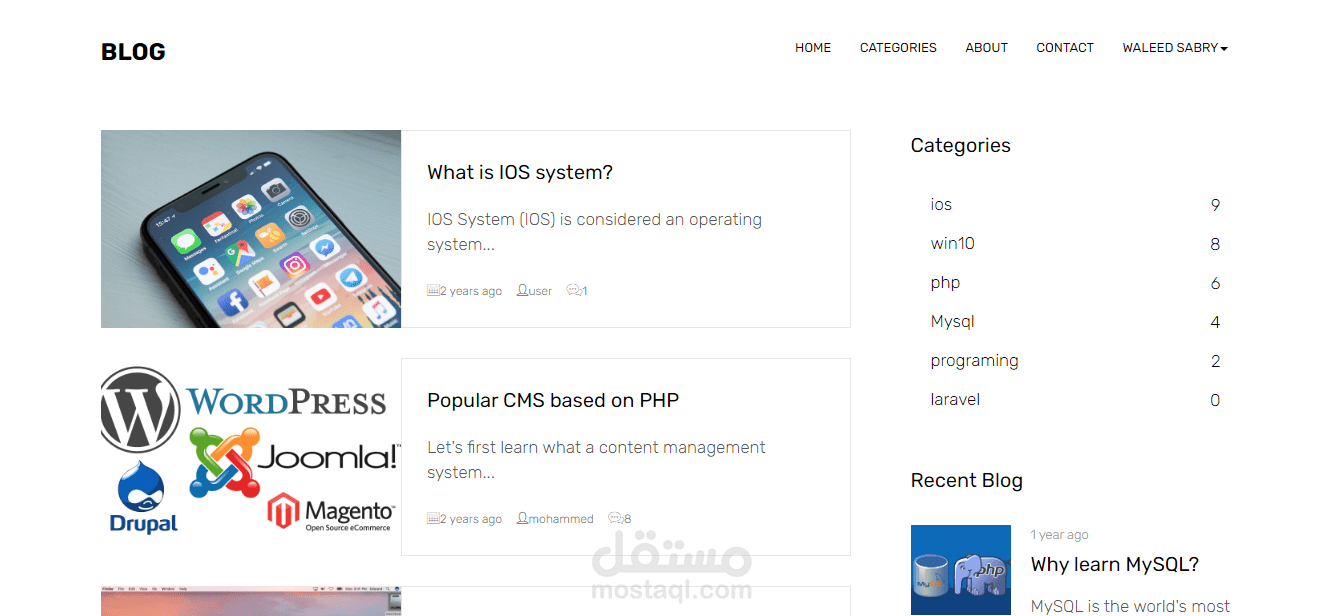Select the laravel category

[955, 399]
